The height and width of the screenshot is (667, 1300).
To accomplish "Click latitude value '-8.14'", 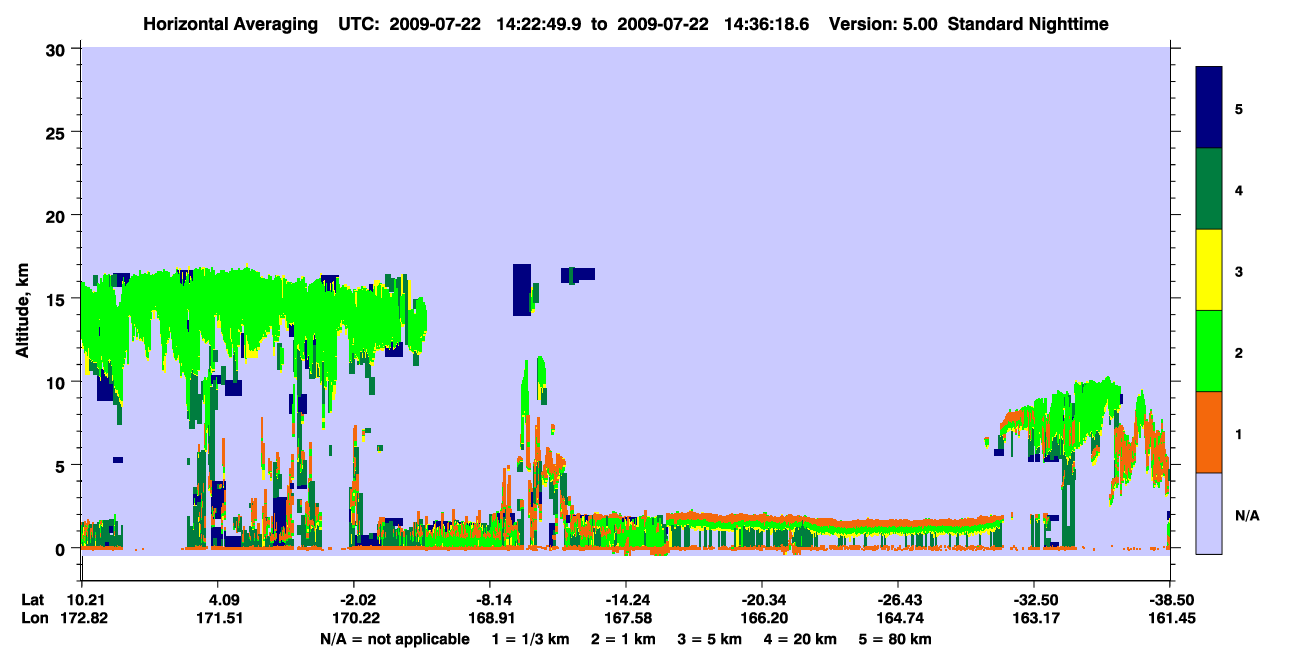I will [x=494, y=600].
